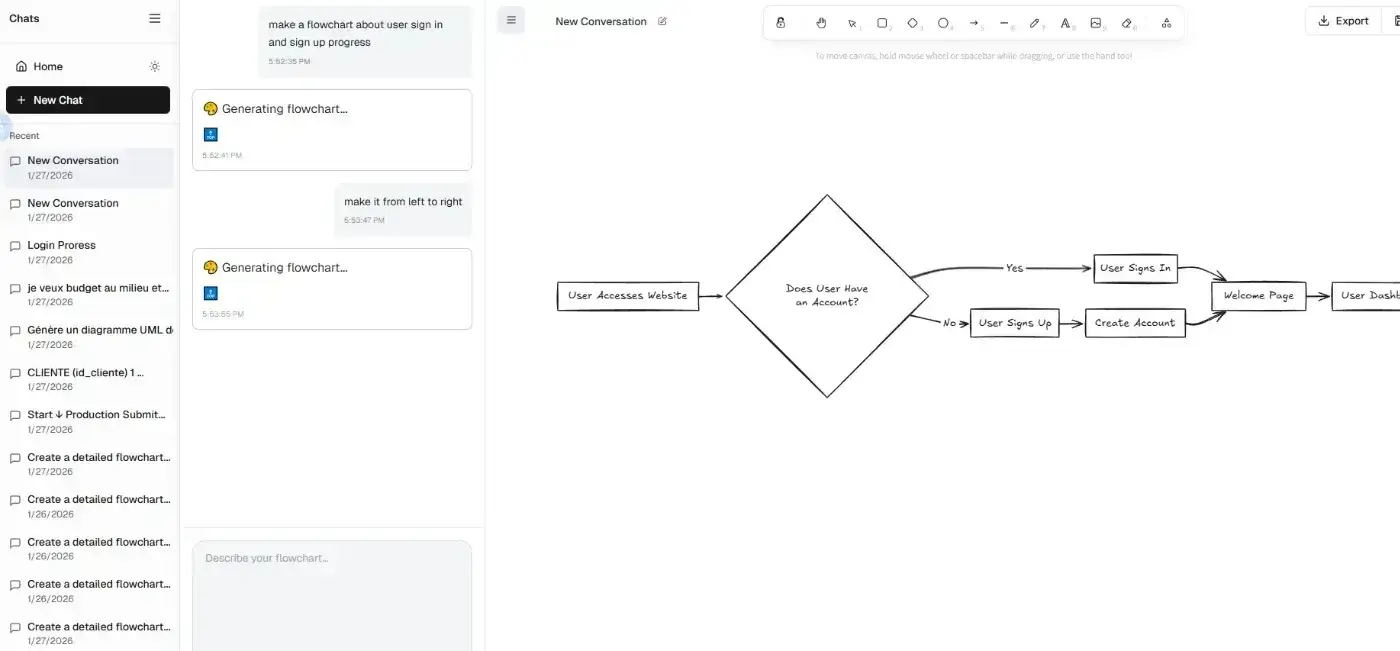Select the Diamond shape tool
This screenshot has height=651, width=1400.
click(x=912, y=22)
